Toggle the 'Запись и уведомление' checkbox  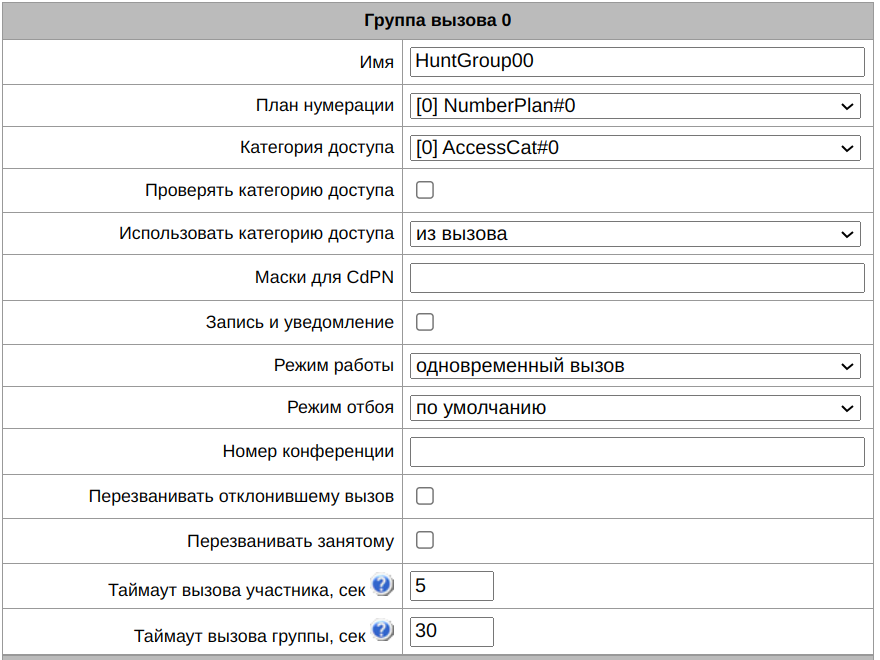(424, 322)
